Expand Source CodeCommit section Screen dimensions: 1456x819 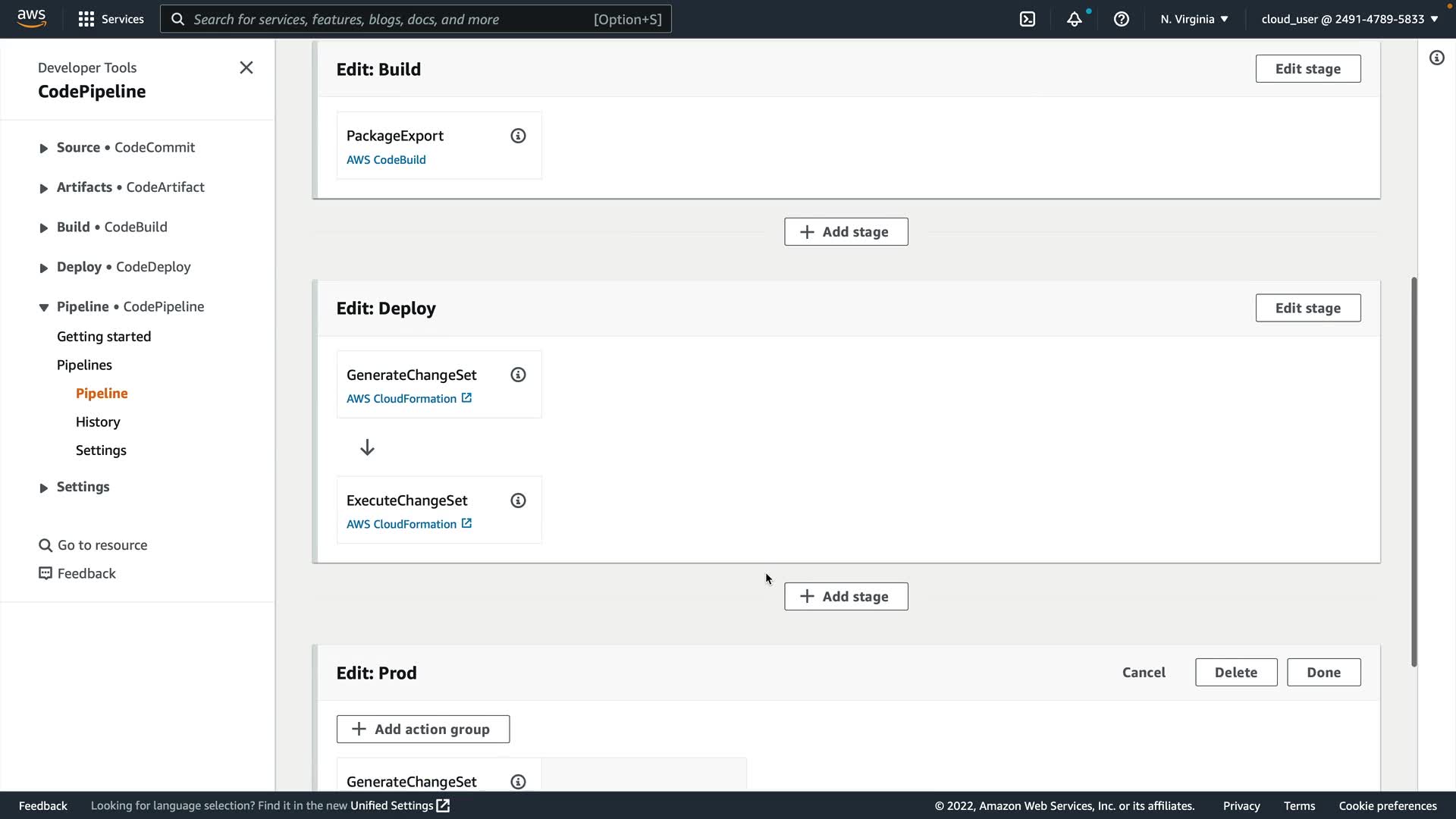(x=43, y=148)
